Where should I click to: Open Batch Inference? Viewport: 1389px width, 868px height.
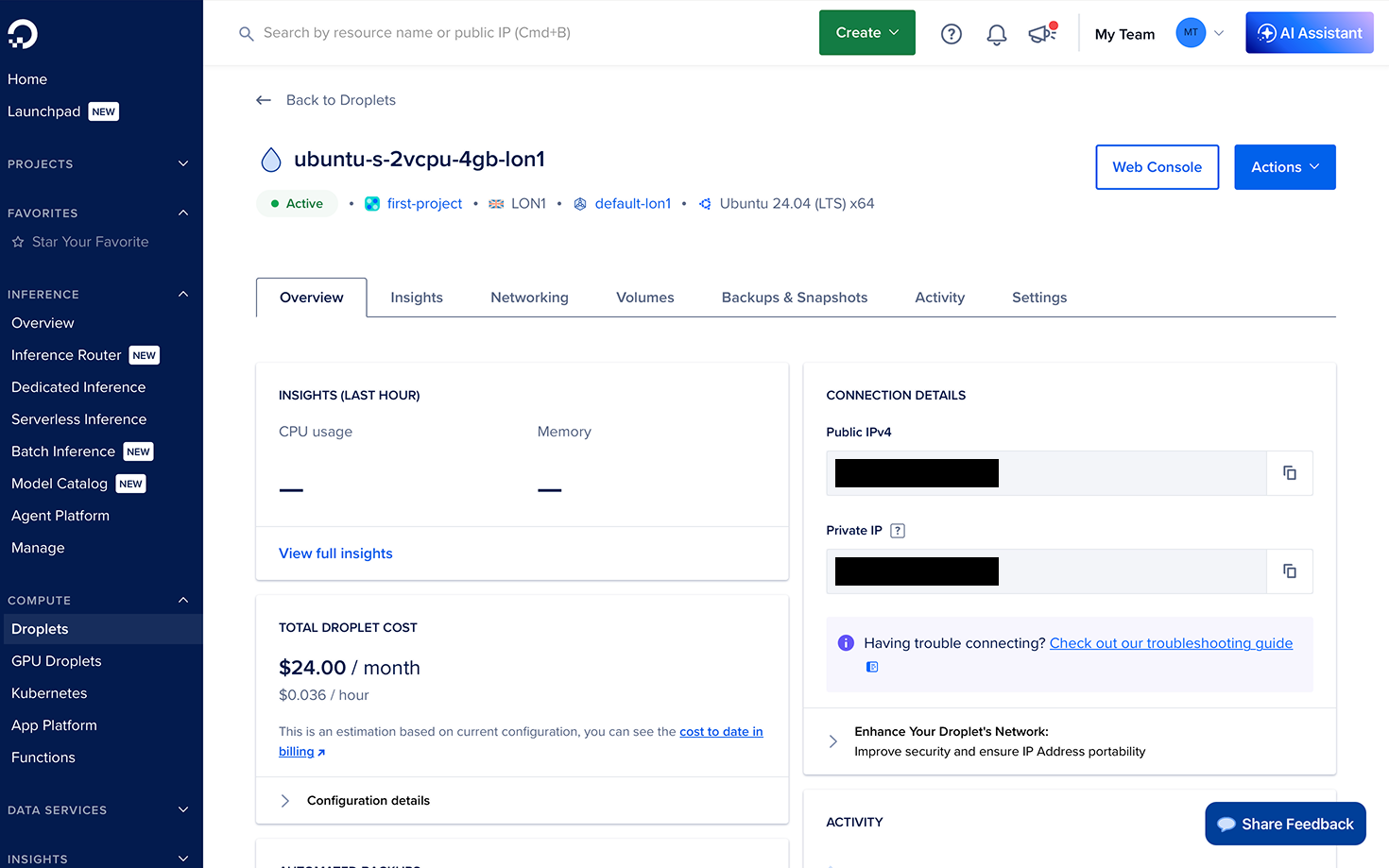point(63,451)
